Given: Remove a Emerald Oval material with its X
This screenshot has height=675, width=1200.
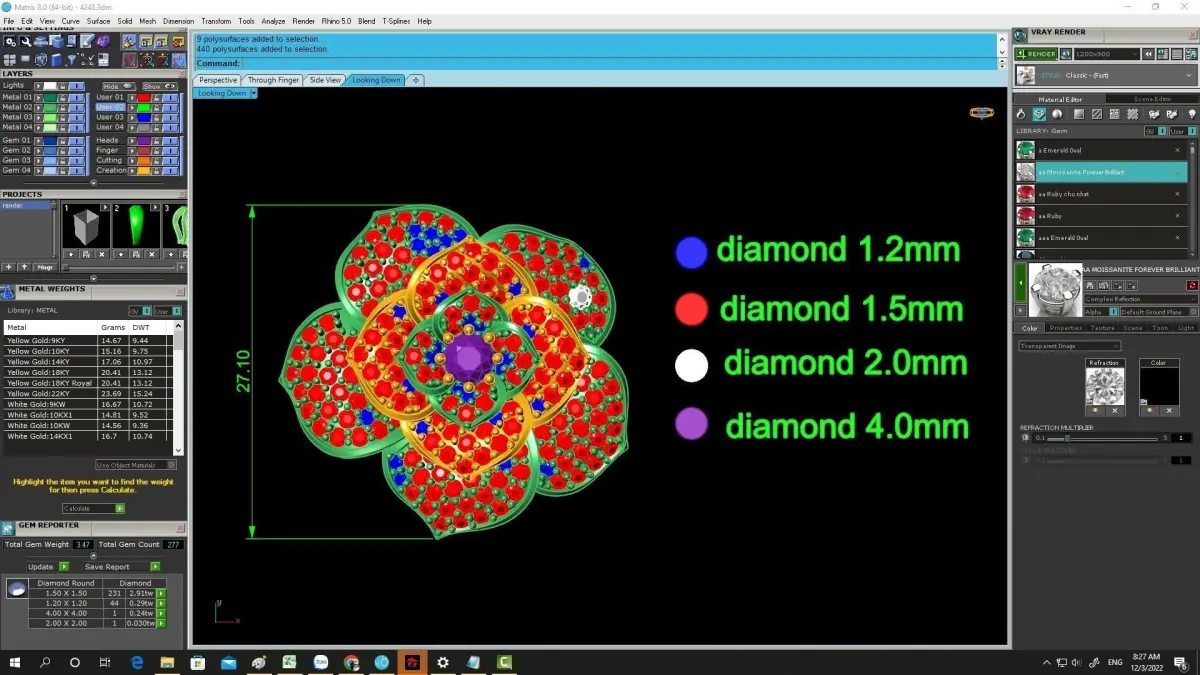Looking at the screenshot, I should [1177, 150].
